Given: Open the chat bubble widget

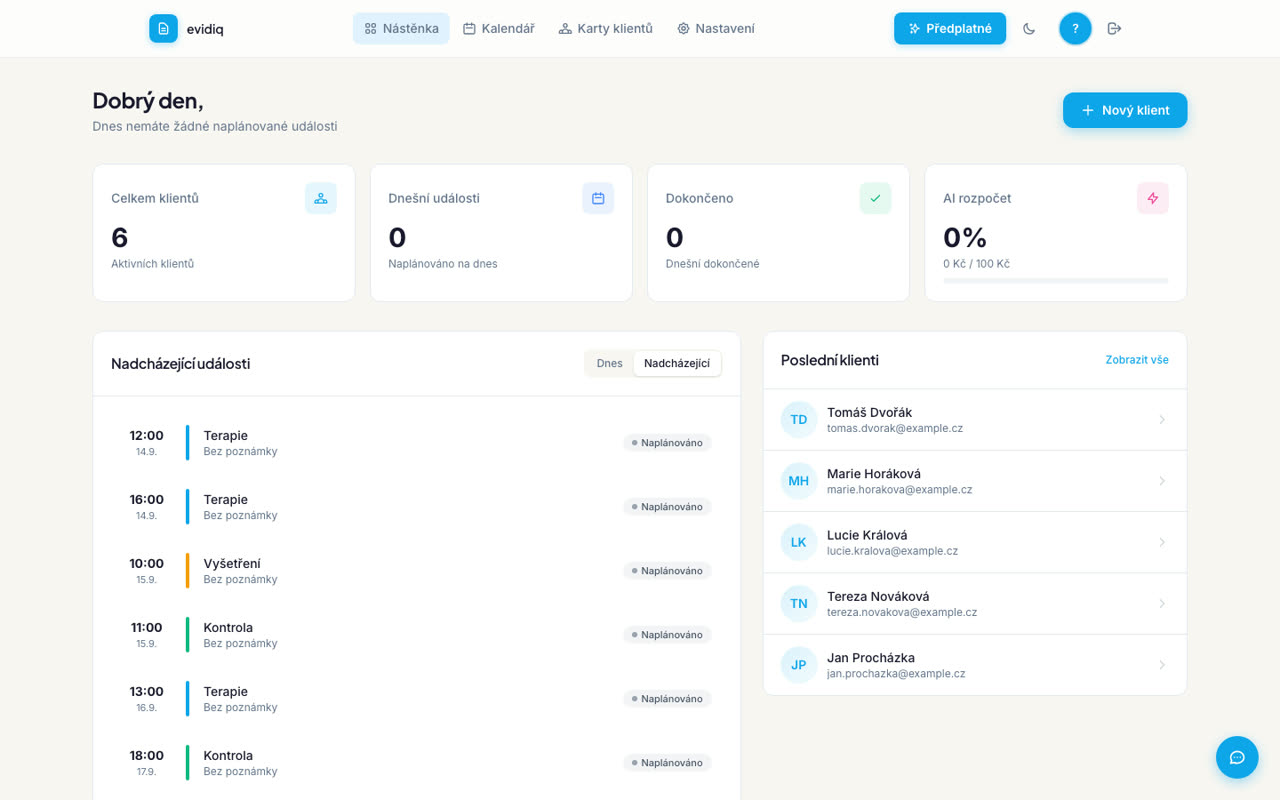Looking at the screenshot, I should click(1237, 757).
